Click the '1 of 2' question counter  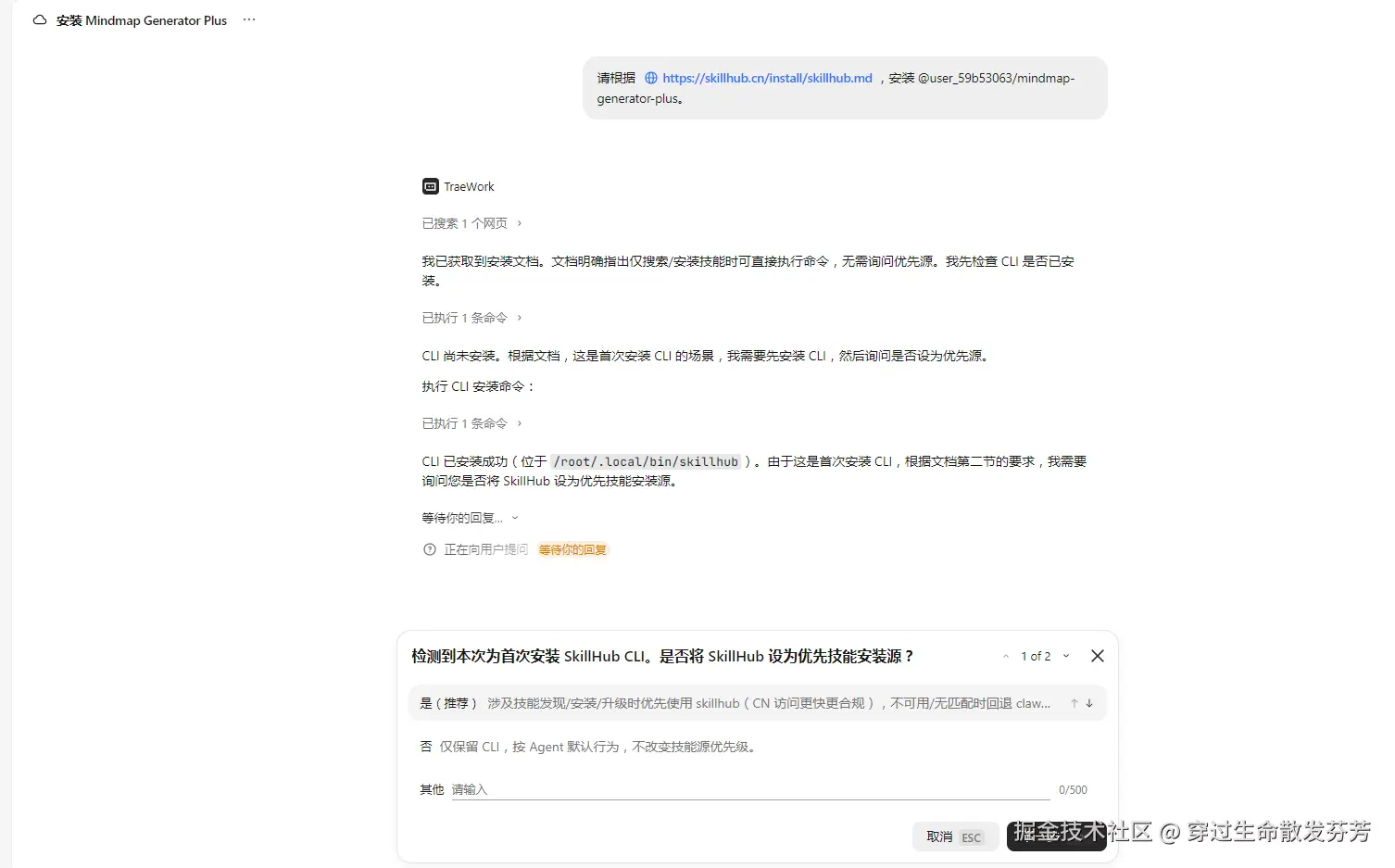[1036, 657]
